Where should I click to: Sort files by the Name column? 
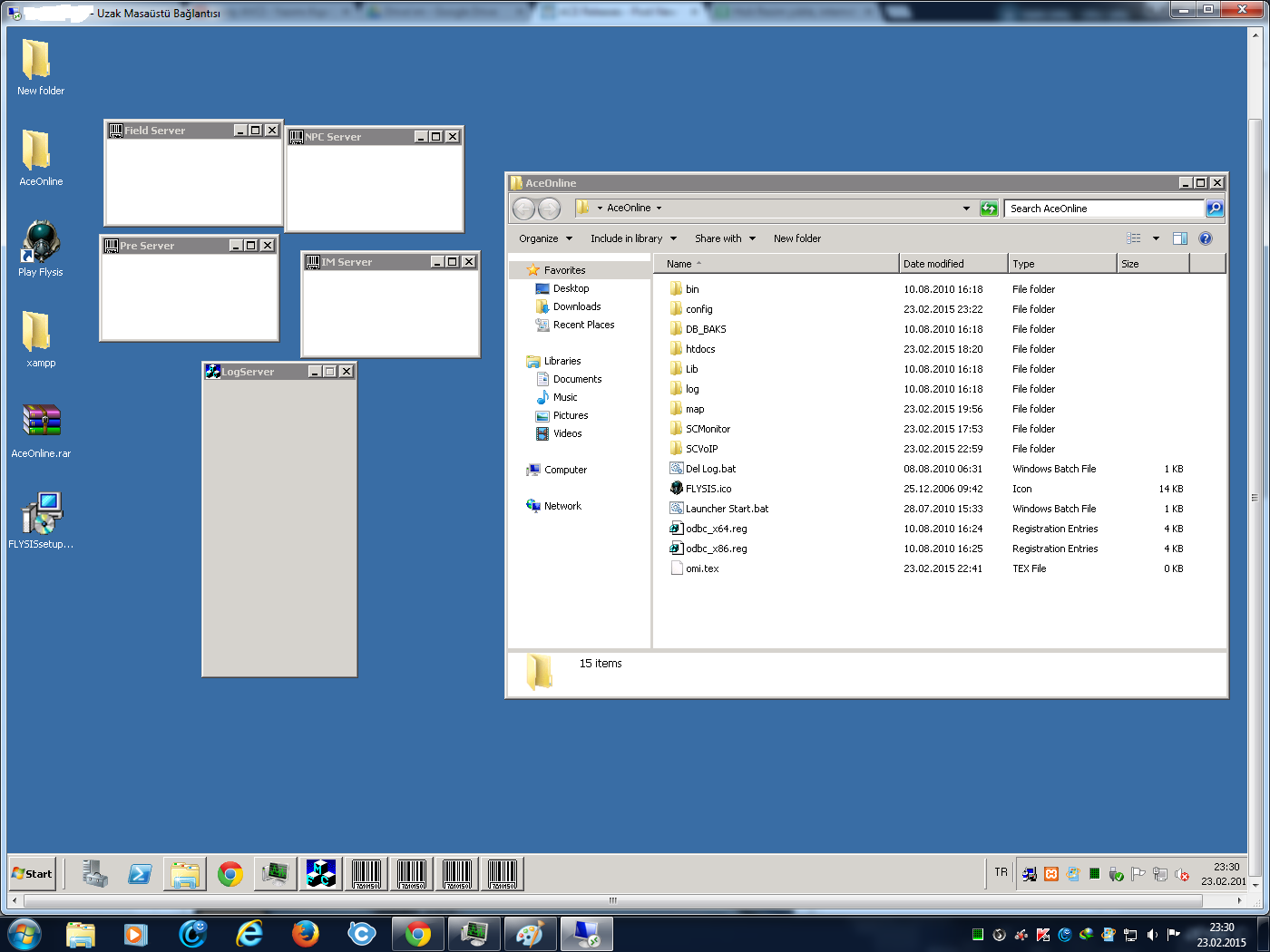click(776, 264)
